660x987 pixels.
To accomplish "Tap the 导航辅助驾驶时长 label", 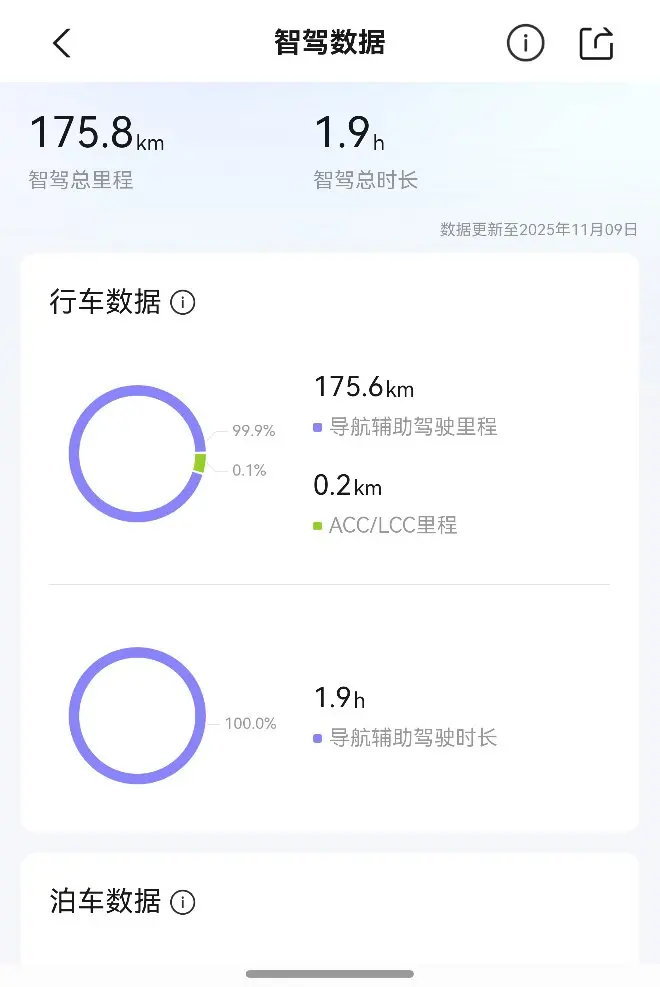I will 413,739.
